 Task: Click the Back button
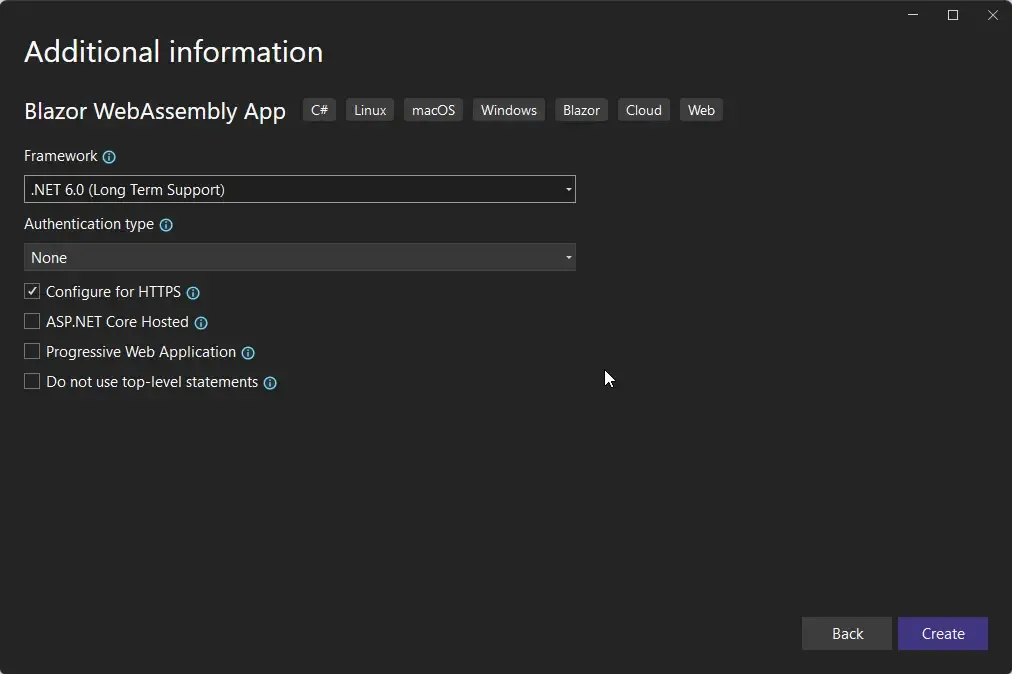click(x=846, y=633)
